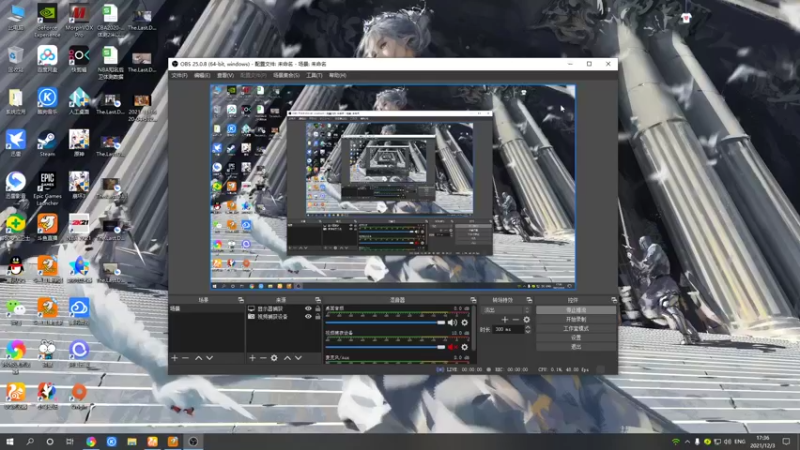Open the View(V) menu in OBS
This screenshot has height=450, width=800.
pyautogui.click(x=225, y=76)
